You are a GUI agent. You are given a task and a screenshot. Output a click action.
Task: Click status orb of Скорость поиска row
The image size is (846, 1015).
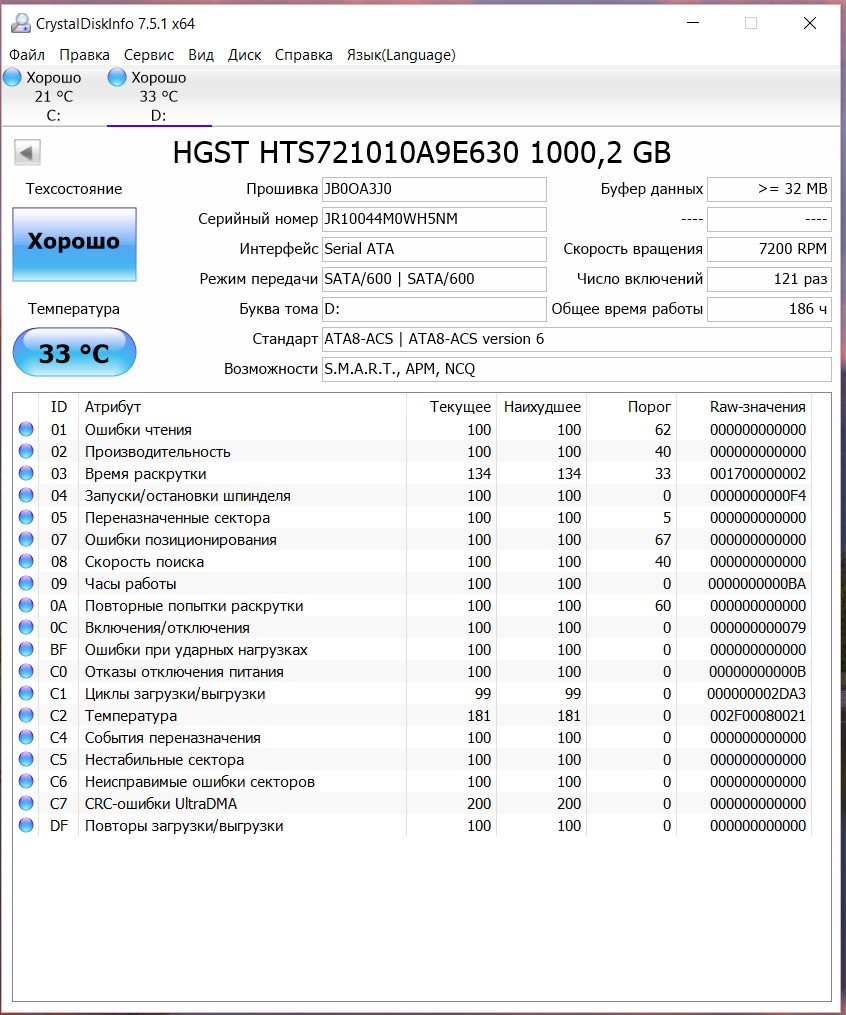(26, 561)
